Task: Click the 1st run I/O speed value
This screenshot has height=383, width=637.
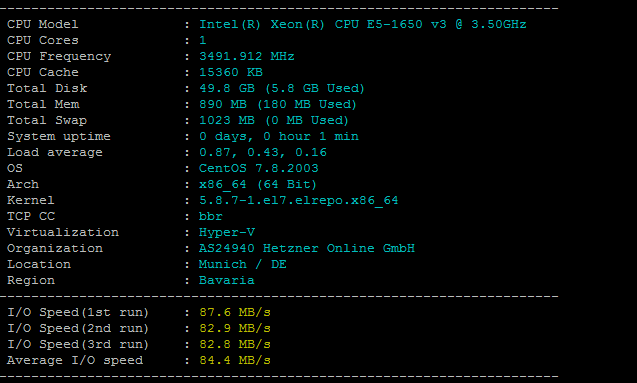Action: [x=235, y=312]
